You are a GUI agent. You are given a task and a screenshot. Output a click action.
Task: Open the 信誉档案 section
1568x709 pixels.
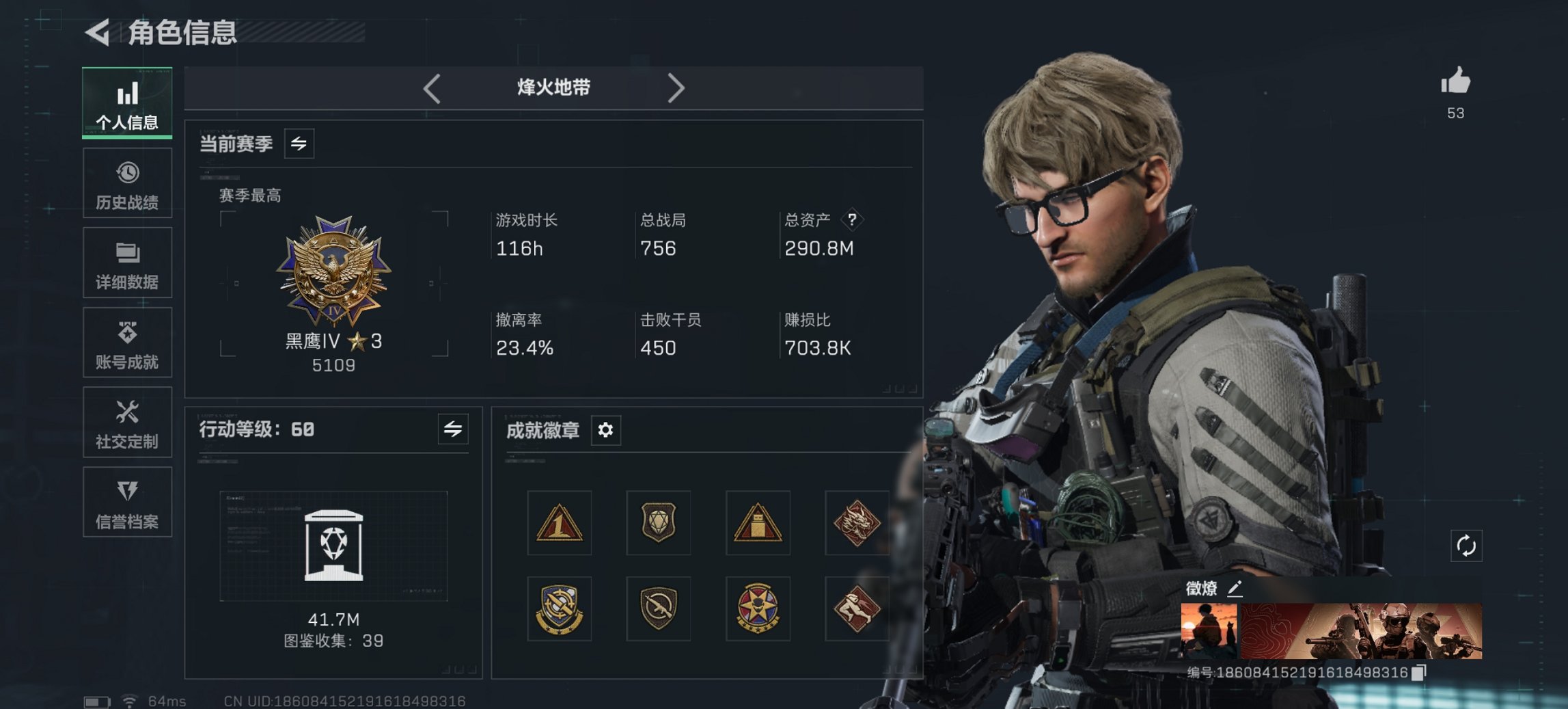[127, 502]
